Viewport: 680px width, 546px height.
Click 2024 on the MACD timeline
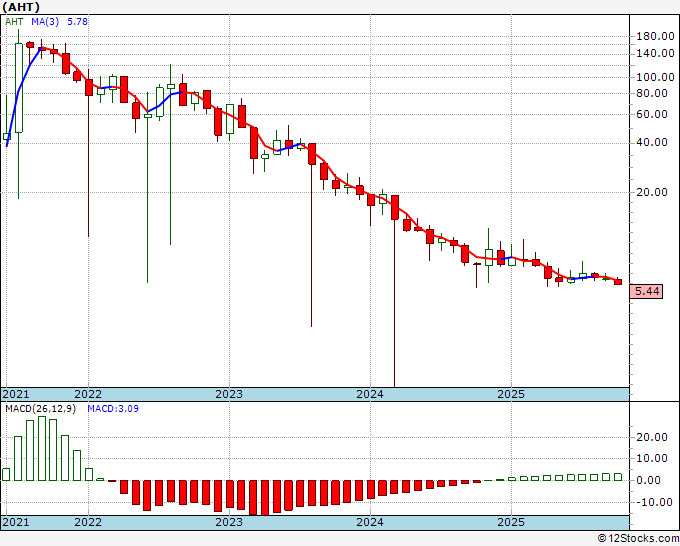[x=370, y=522]
